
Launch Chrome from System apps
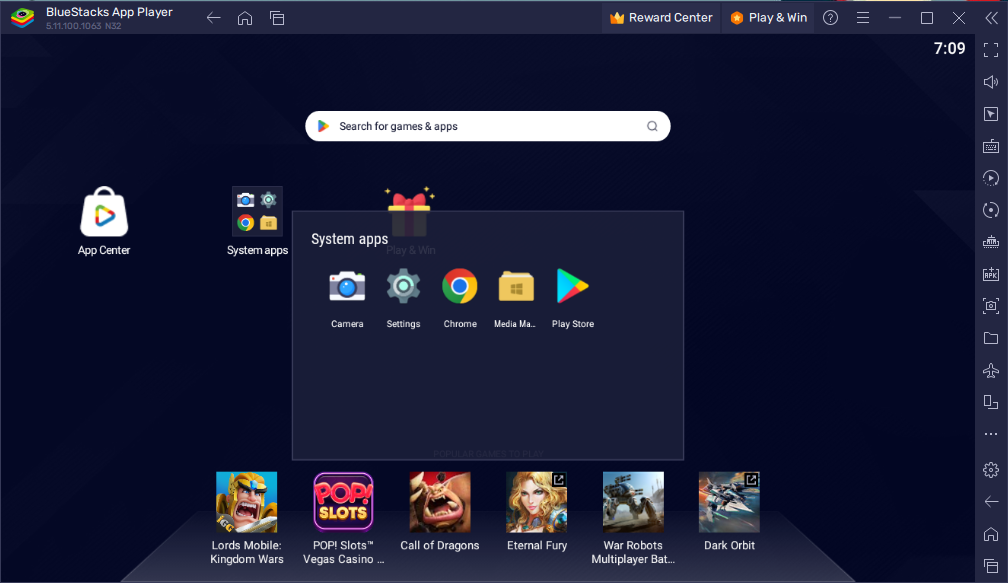460,299
